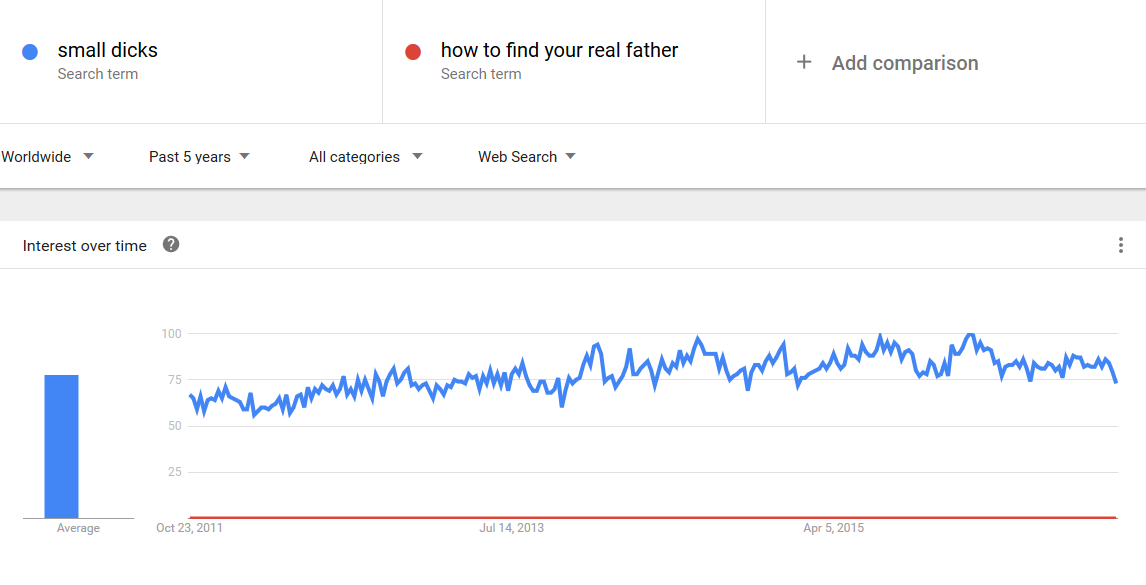
Task: Open the three-dot chart options menu
Action: [x=1120, y=245]
